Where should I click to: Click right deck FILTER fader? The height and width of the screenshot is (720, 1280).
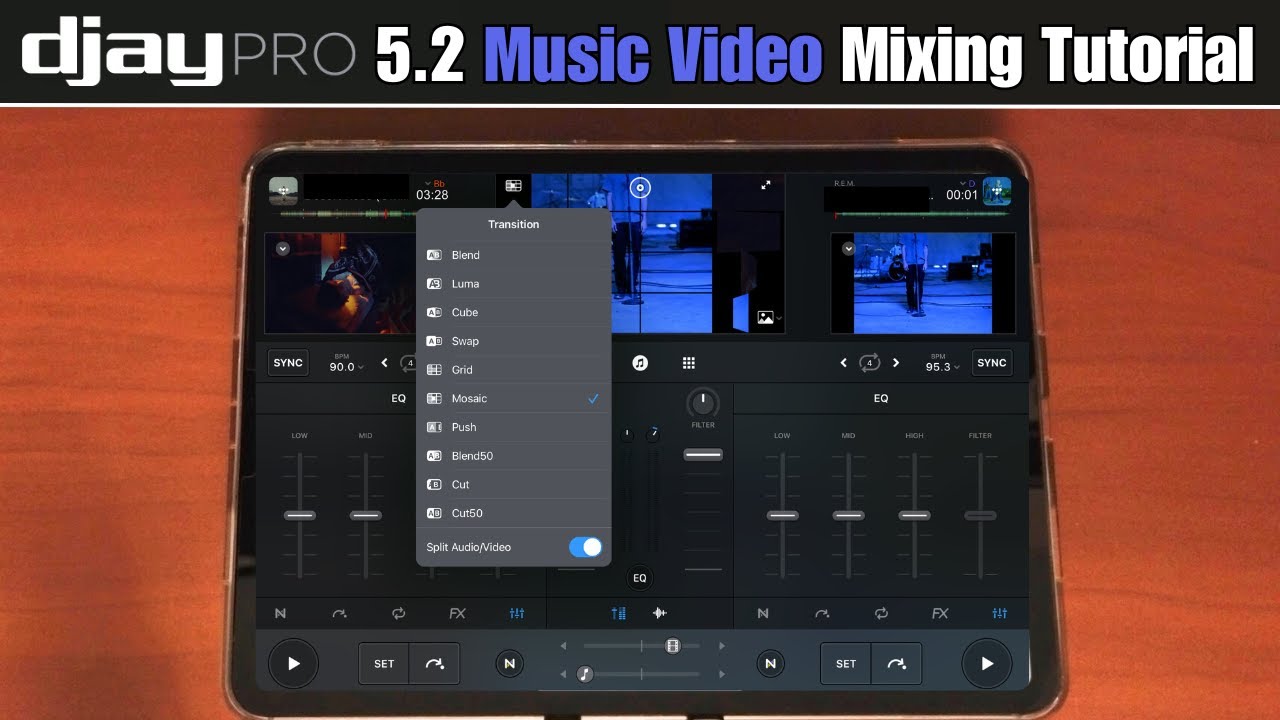(x=980, y=515)
